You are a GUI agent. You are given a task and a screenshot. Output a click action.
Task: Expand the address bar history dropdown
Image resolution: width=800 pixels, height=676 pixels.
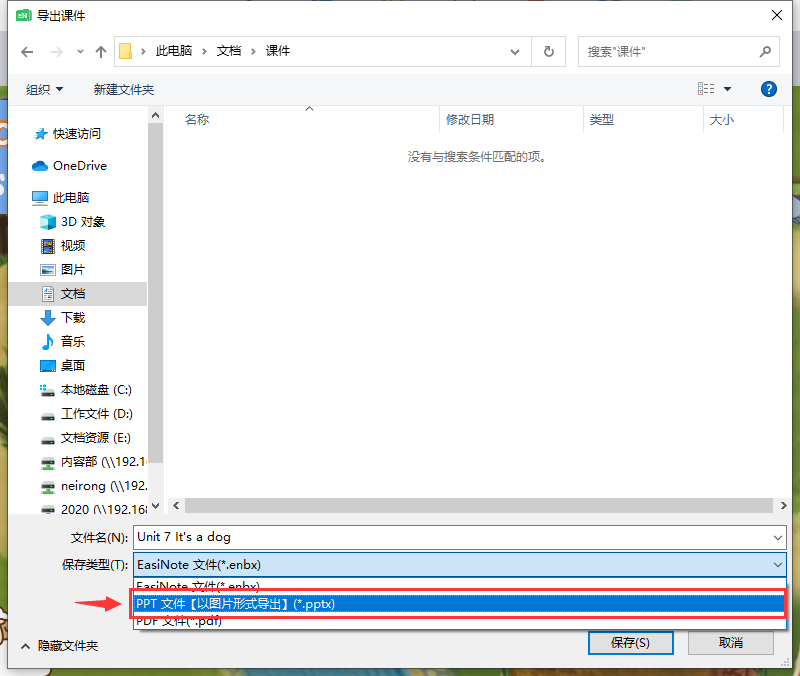tap(515, 51)
